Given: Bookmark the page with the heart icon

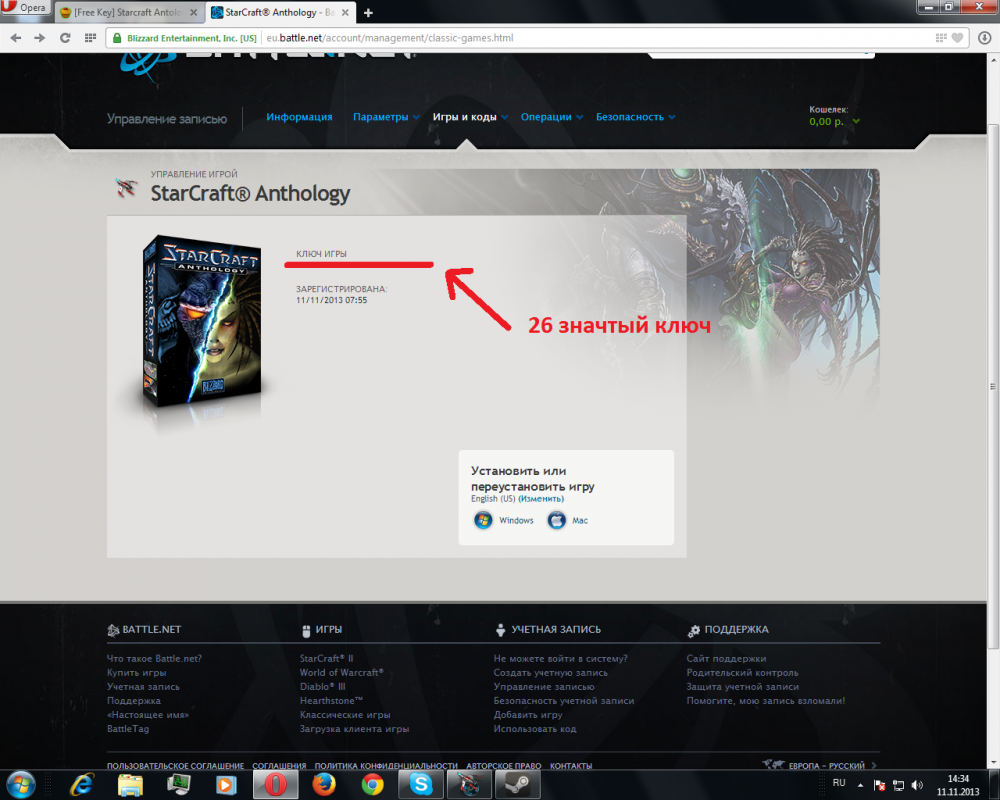Looking at the screenshot, I should 957,38.
